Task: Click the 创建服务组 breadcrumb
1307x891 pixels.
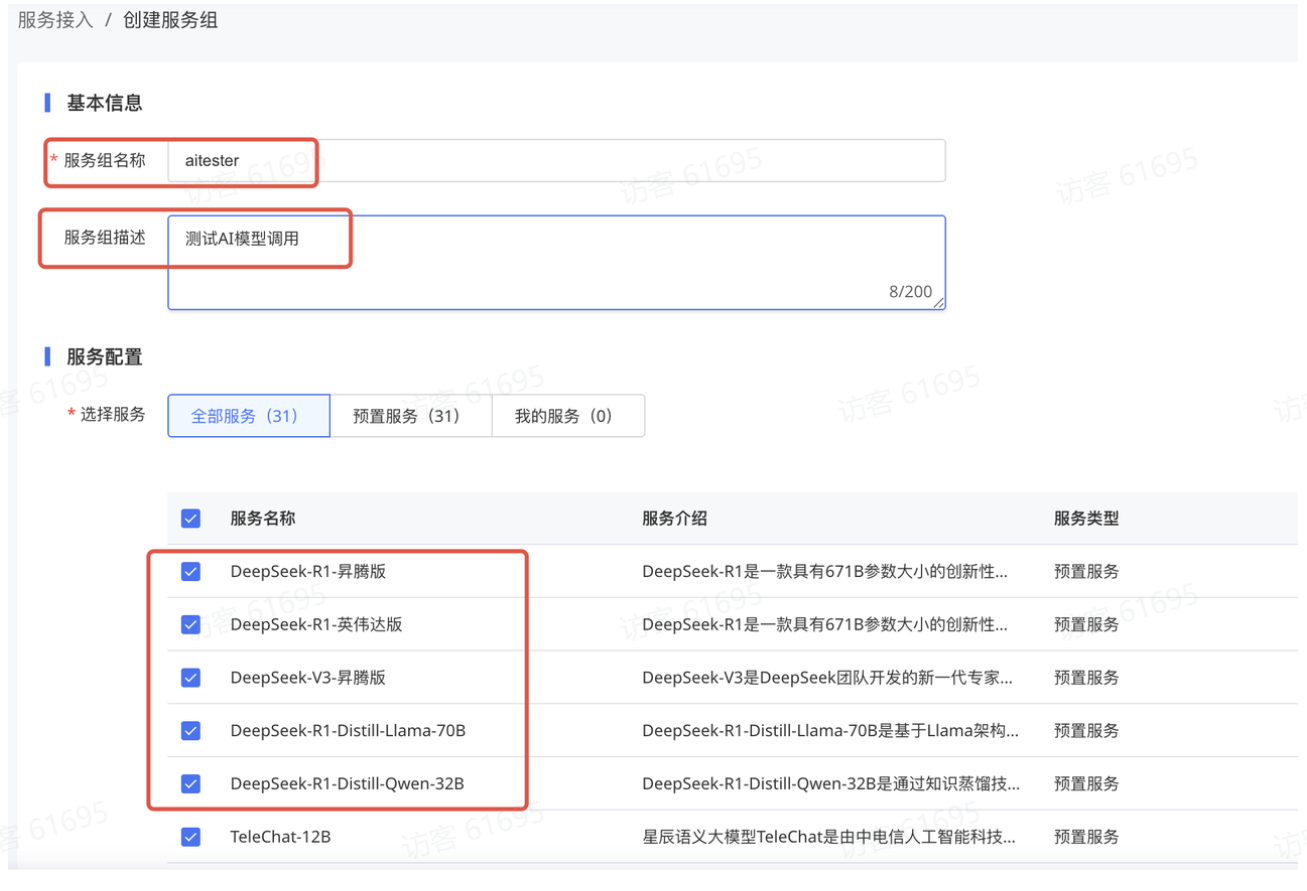Action: (170, 20)
